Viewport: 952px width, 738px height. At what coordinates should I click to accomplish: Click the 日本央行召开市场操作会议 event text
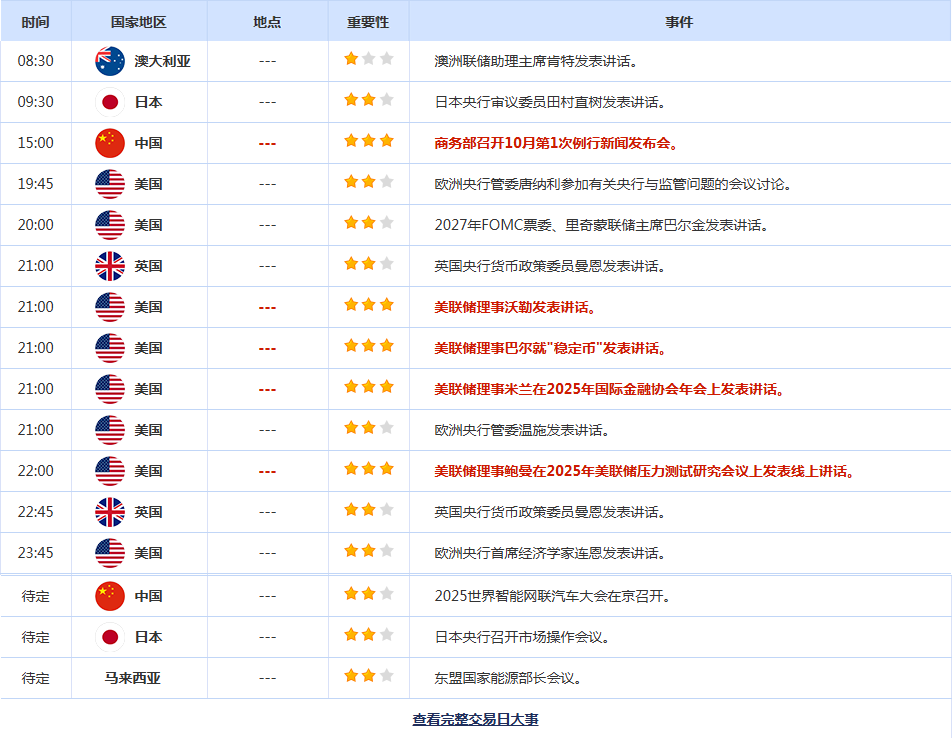(522, 637)
